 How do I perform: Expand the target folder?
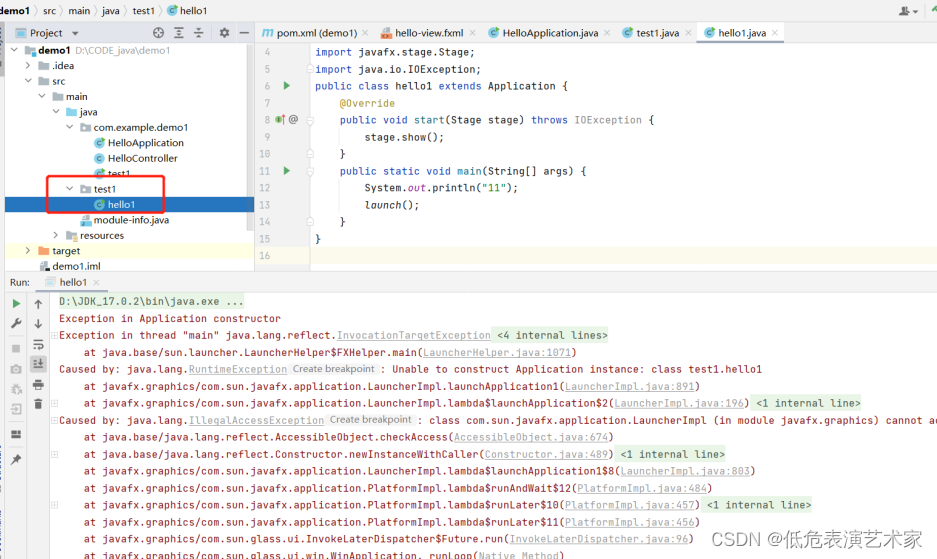pyautogui.click(x=27, y=251)
